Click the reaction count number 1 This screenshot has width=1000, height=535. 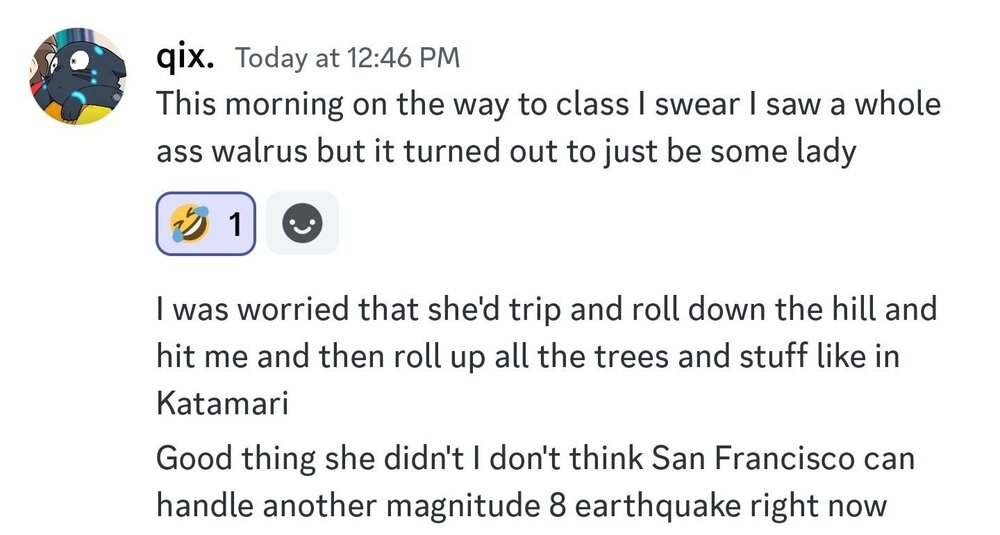[x=234, y=225]
